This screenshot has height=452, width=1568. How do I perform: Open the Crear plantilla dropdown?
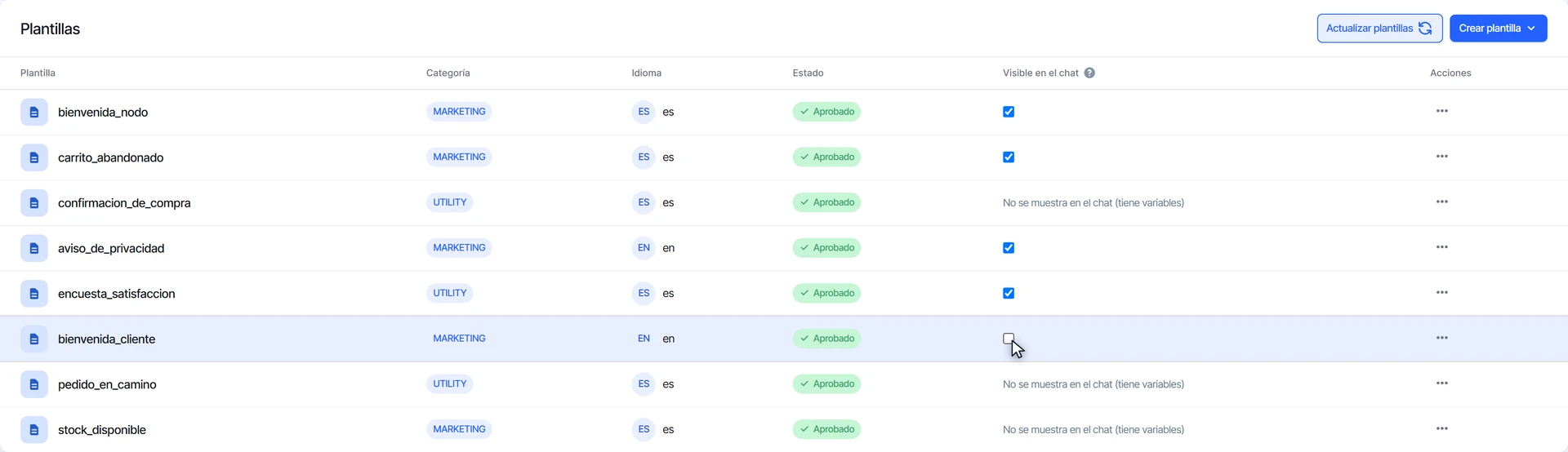1498,28
